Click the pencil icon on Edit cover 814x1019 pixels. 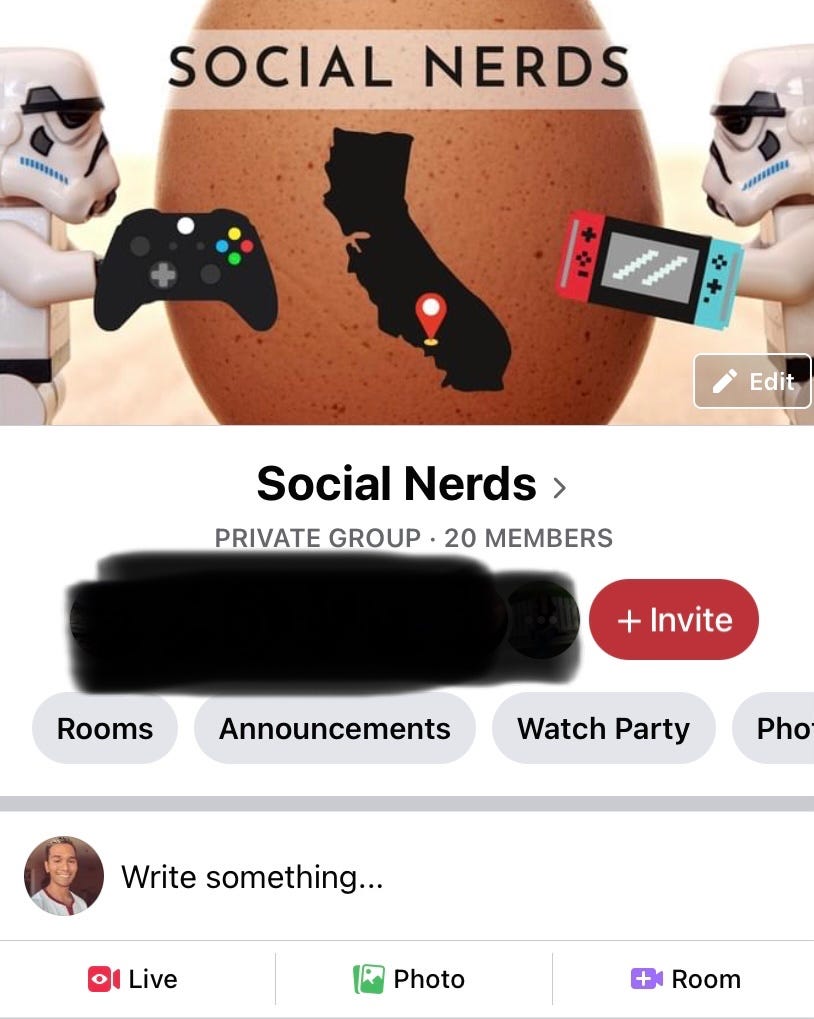point(724,381)
